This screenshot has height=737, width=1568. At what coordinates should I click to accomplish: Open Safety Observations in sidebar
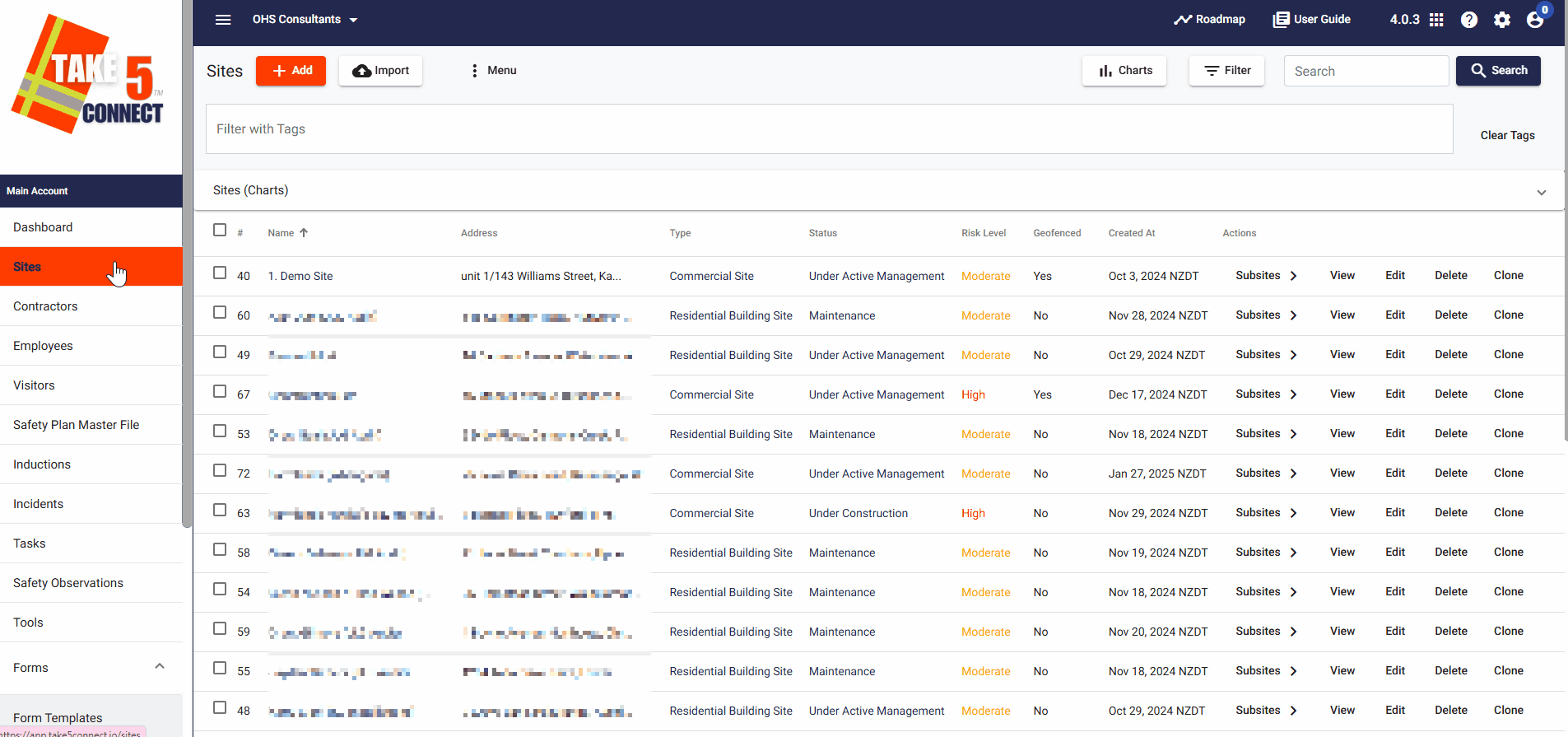click(x=91, y=583)
